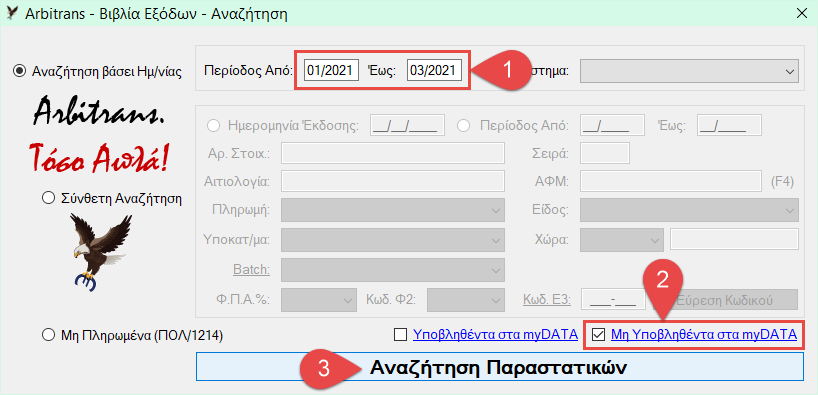Click the Arbitrans Τόσο Απλά logo

pyautogui.click(x=99, y=136)
